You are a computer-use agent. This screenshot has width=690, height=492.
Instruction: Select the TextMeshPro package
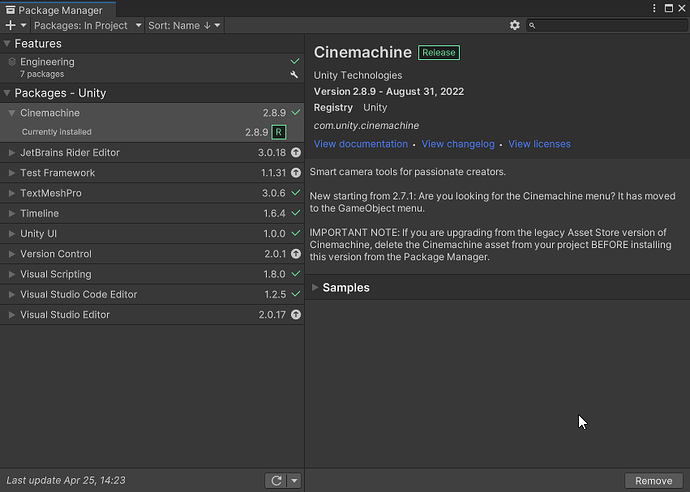click(152, 193)
